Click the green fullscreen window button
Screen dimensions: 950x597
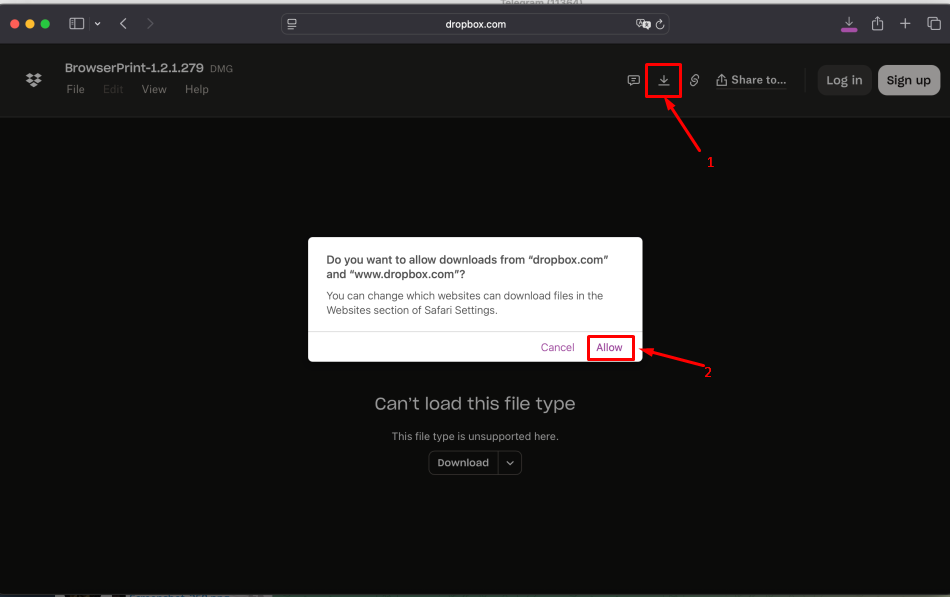[x=45, y=24]
